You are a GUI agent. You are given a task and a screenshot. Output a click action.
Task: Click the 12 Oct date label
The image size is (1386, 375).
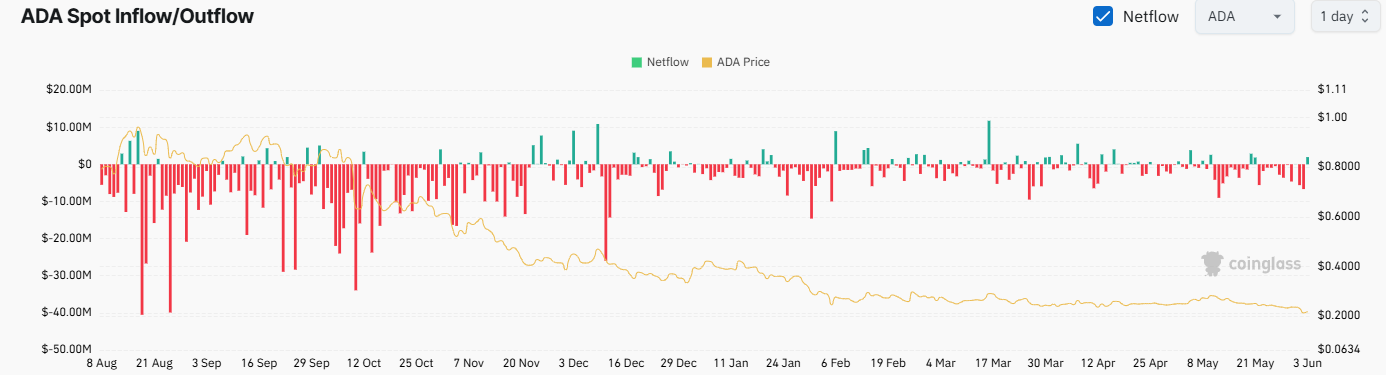coord(364,363)
